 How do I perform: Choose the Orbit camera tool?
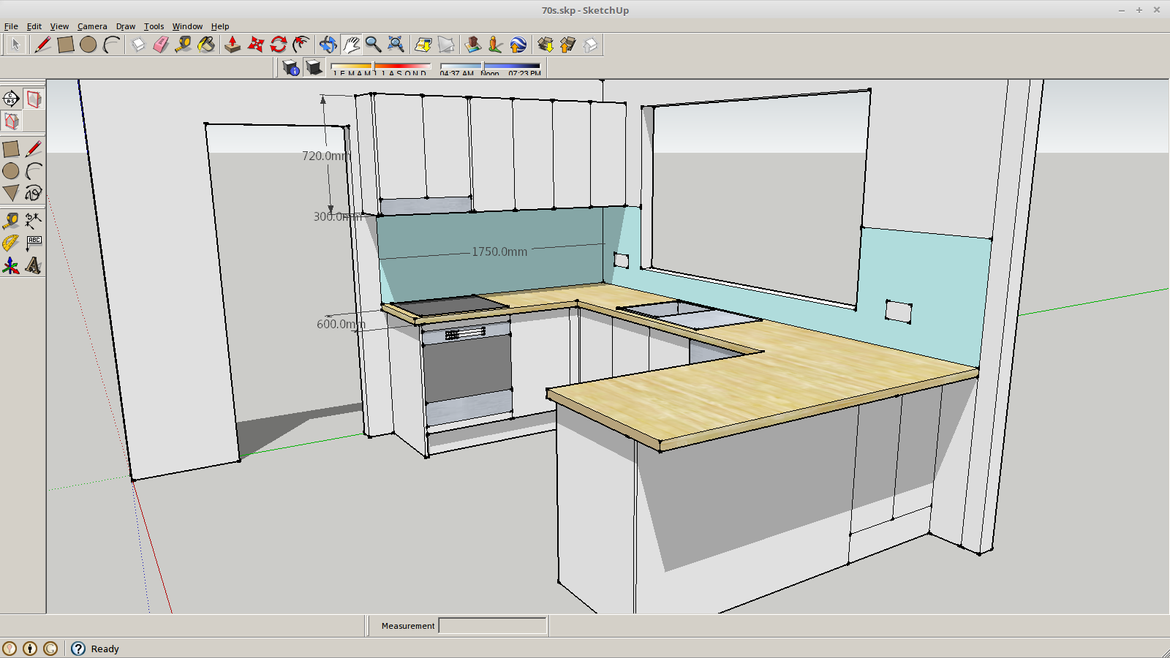[x=327, y=44]
